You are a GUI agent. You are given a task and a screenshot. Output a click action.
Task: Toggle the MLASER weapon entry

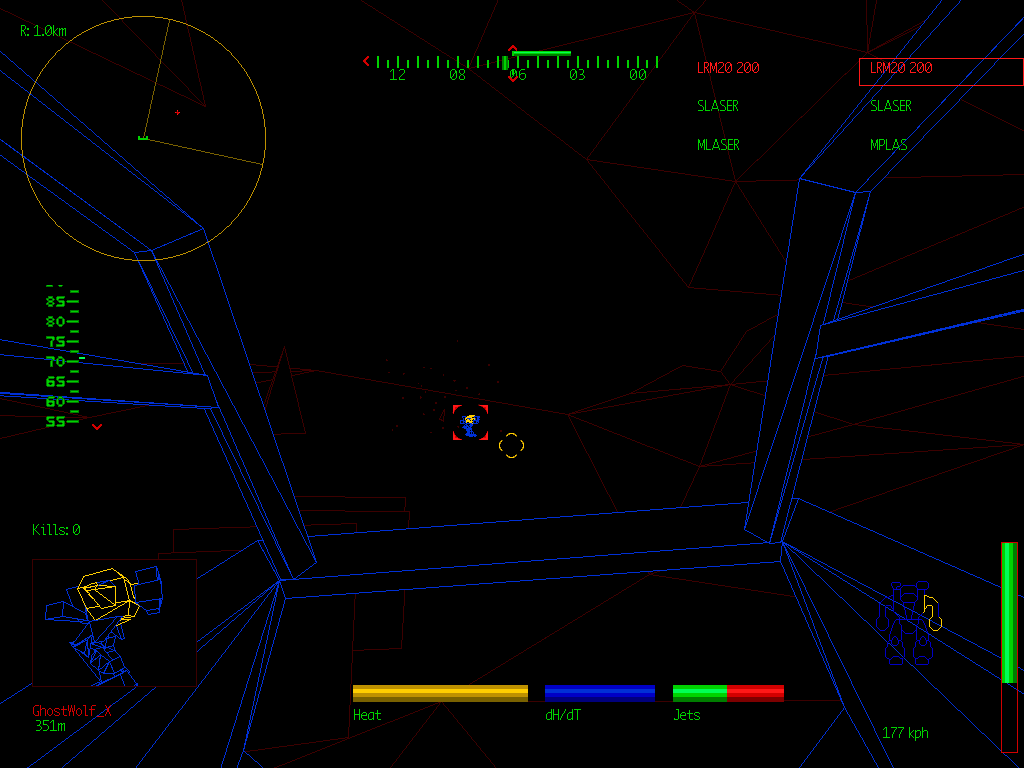pyautogui.click(x=718, y=145)
